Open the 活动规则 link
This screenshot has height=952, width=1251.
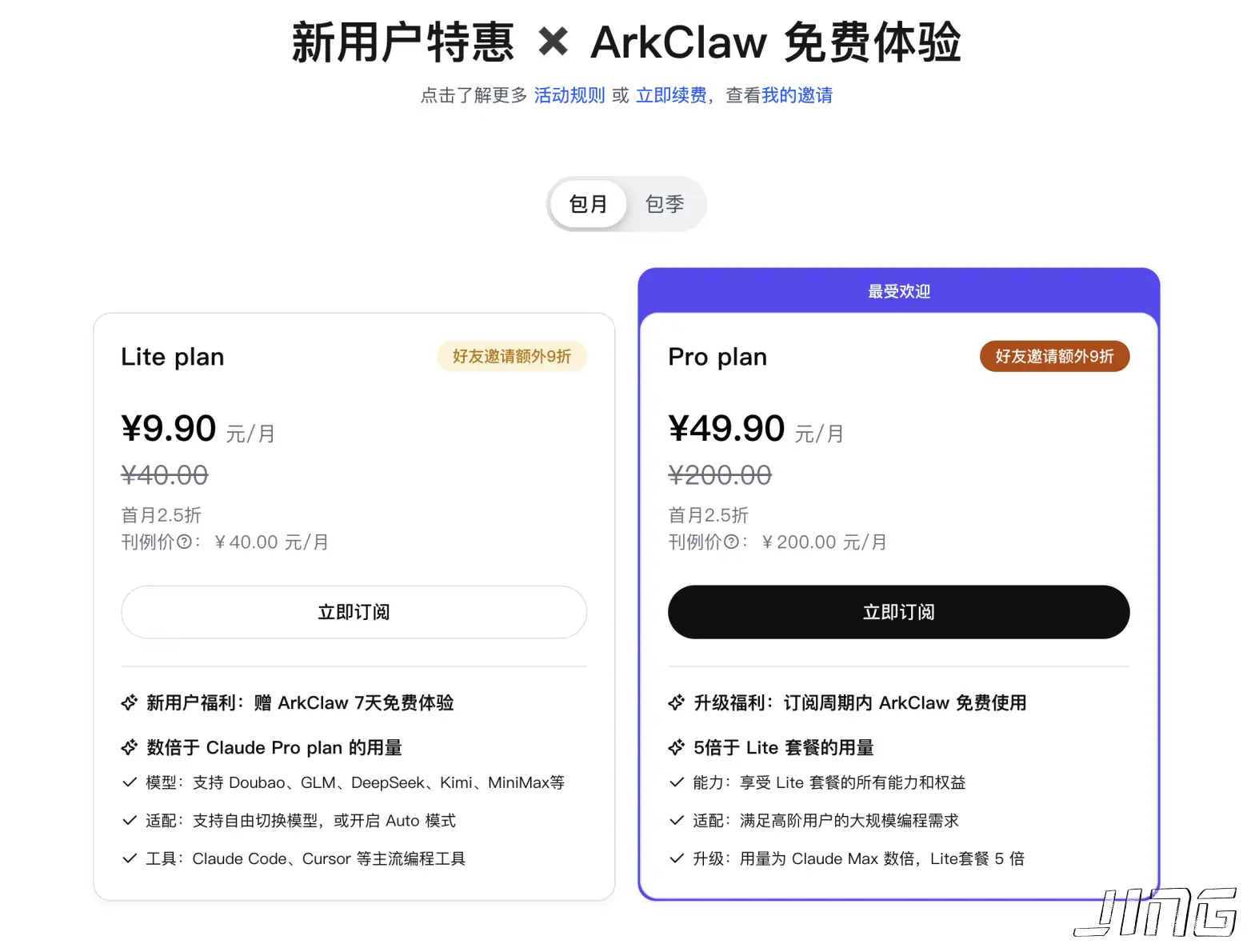point(569,95)
